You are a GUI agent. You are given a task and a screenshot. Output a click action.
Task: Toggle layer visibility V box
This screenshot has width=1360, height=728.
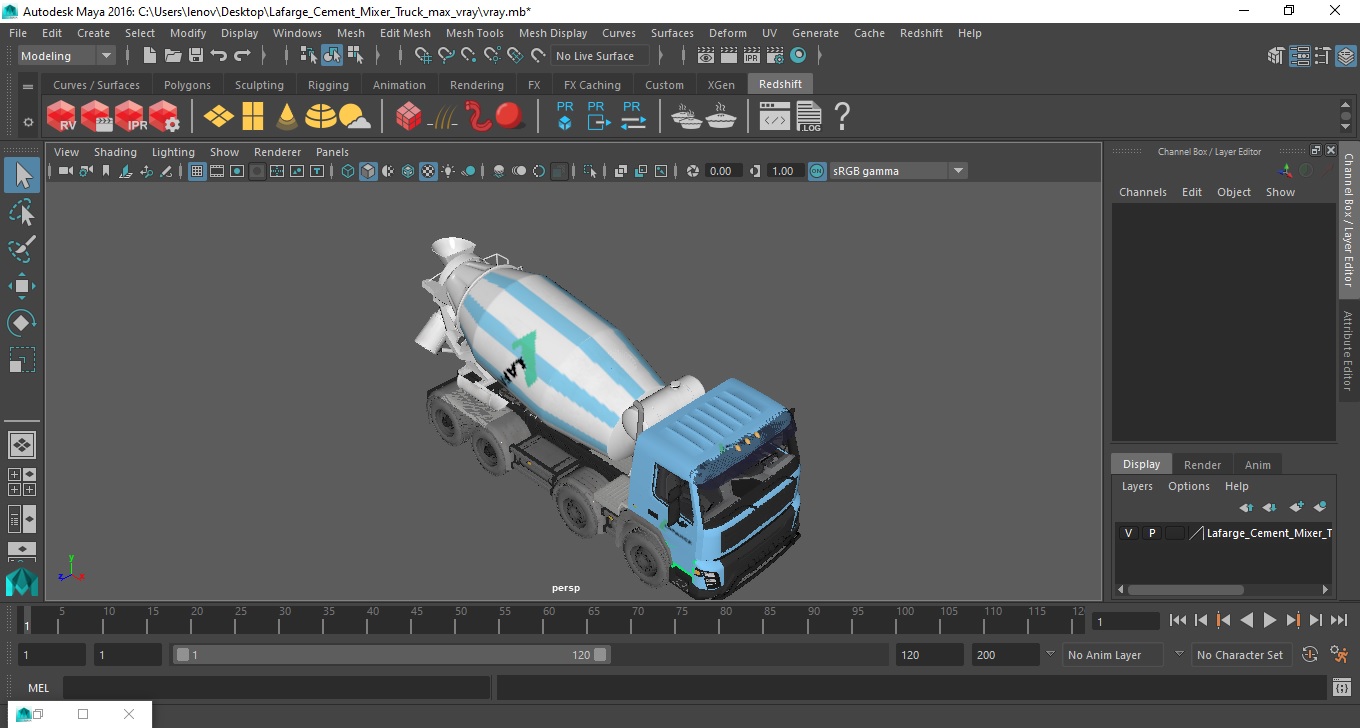[x=1128, y=533]
